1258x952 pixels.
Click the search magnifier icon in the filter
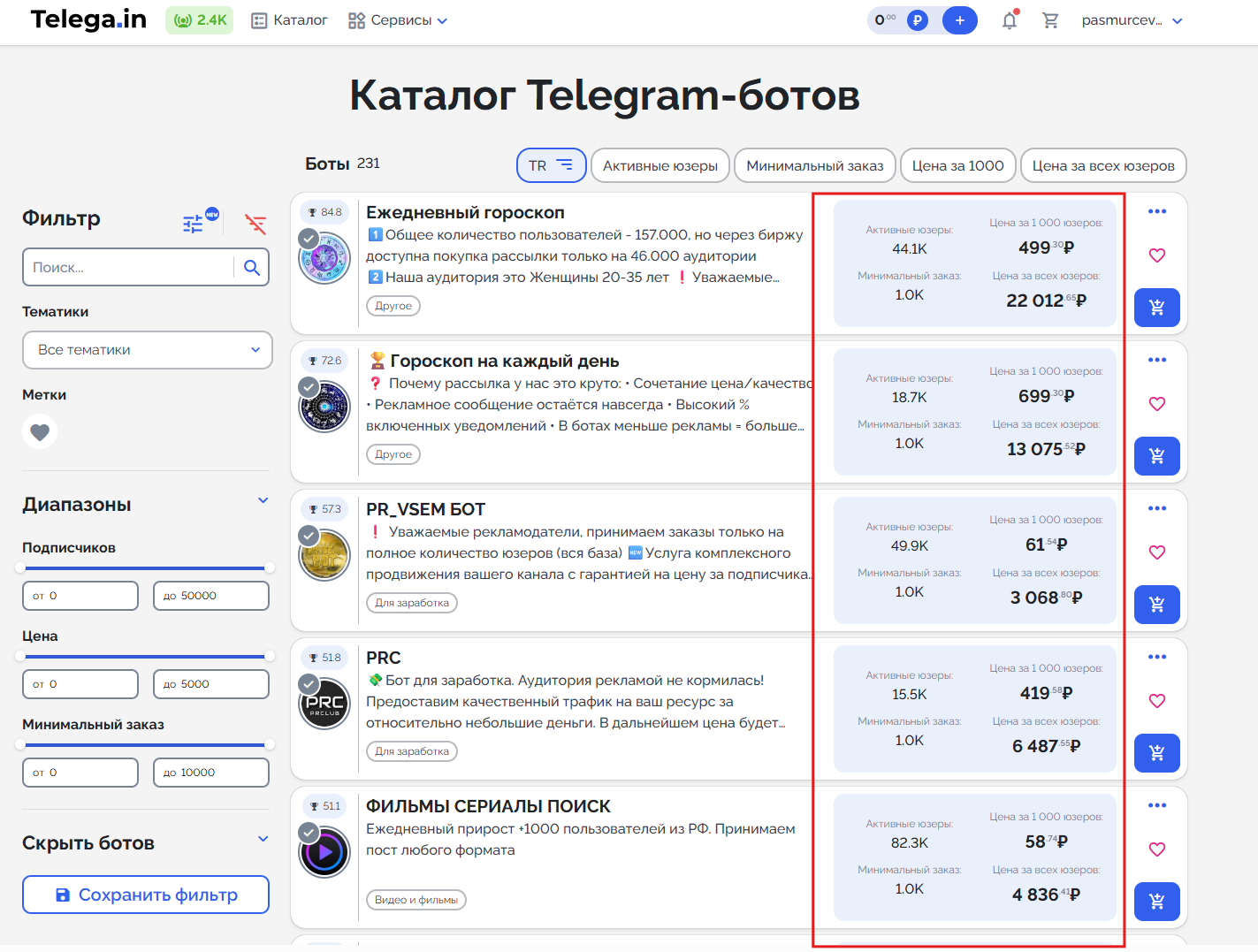click(x=252, y=268)
